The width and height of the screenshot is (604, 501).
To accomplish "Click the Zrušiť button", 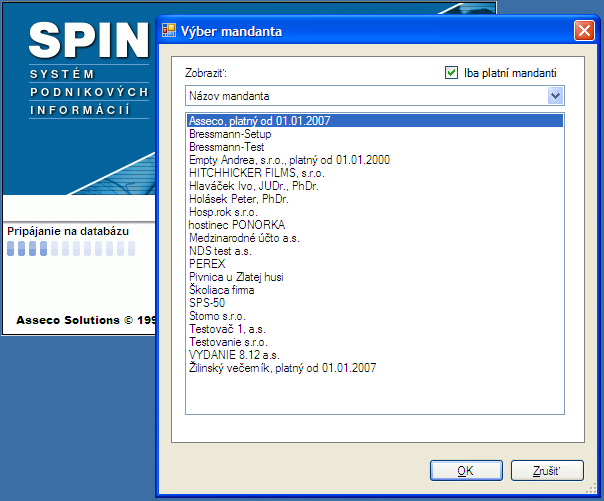I will coord(547,470).
